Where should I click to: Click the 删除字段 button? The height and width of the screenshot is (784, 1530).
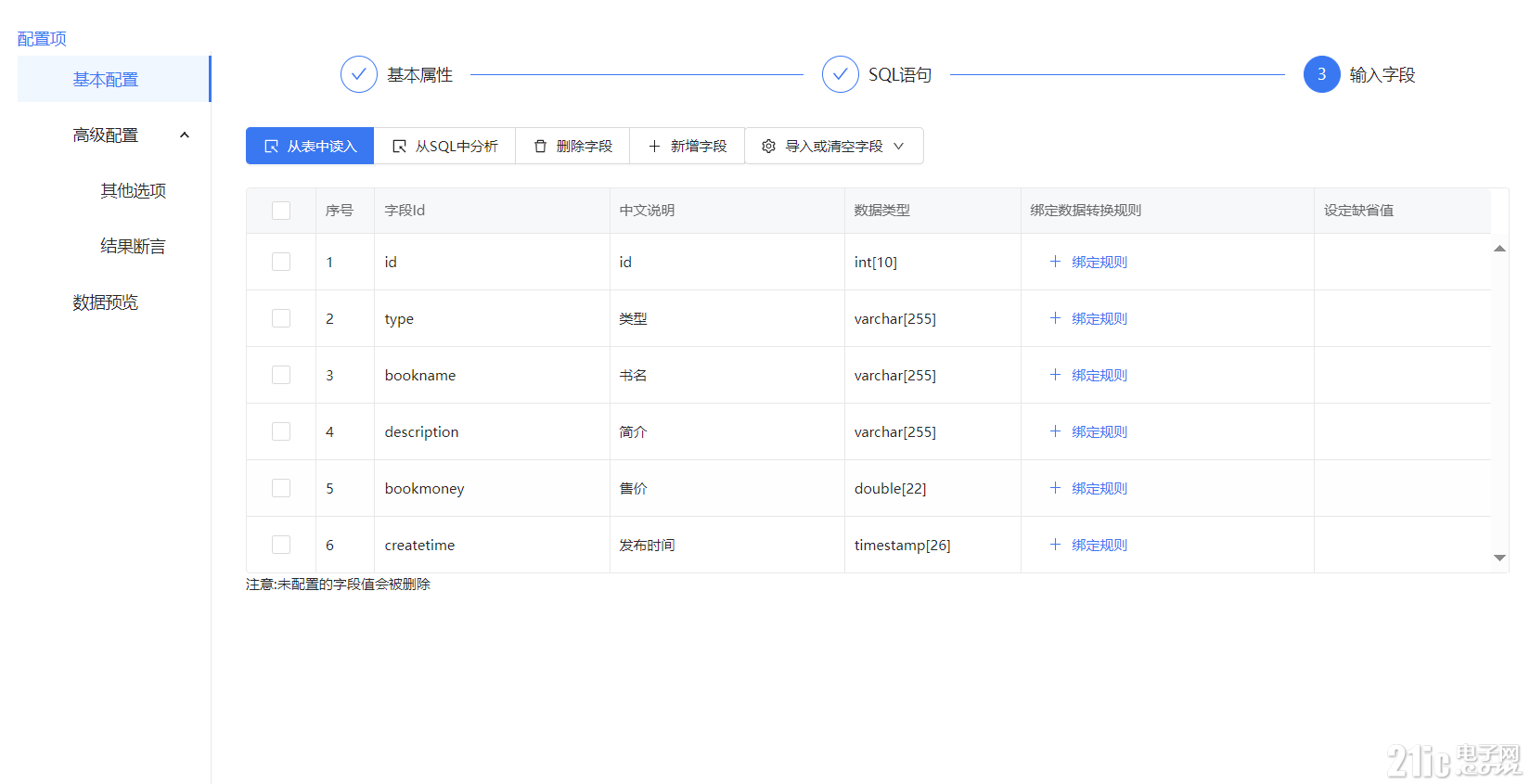[x=572, y=146]
